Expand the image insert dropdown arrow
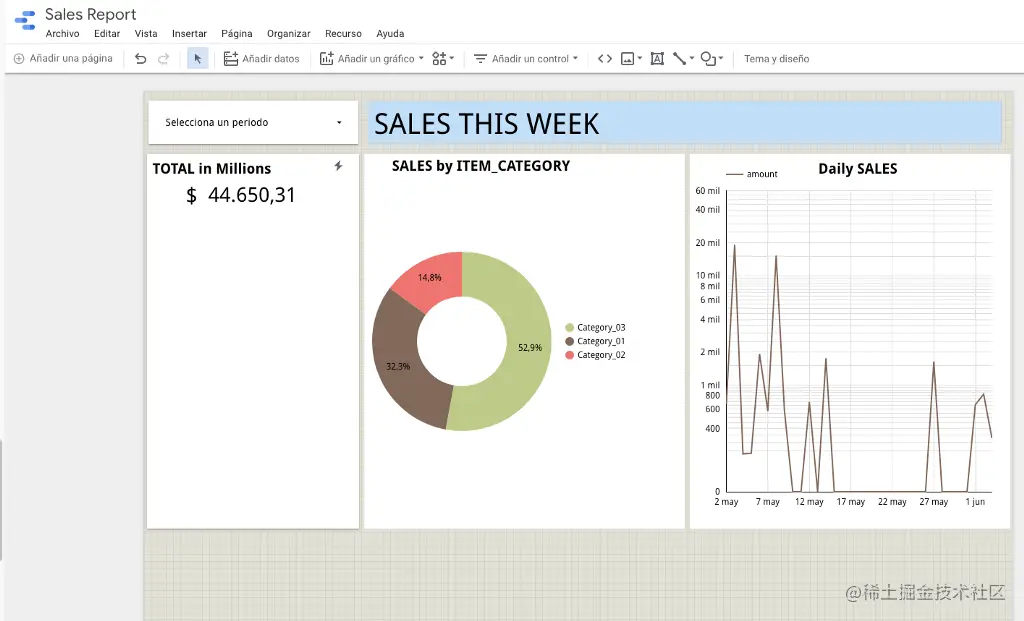 tap(639, 58)
